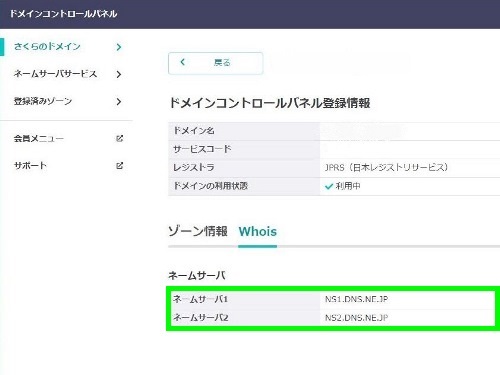Select the Whois tab
500x375 pixels.
pos(258,231)
